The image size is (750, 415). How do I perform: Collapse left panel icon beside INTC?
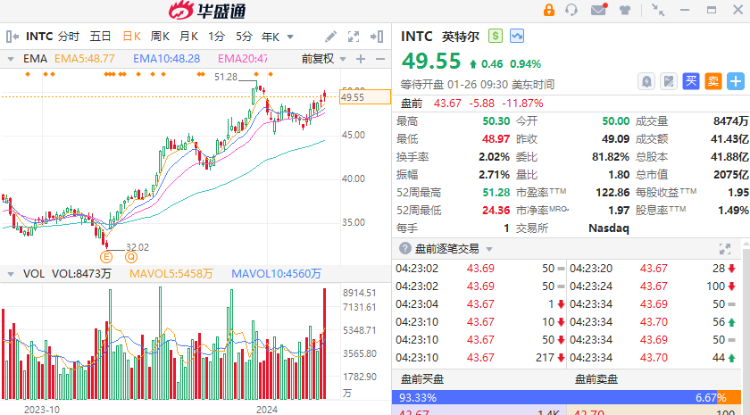click(12, 36)
